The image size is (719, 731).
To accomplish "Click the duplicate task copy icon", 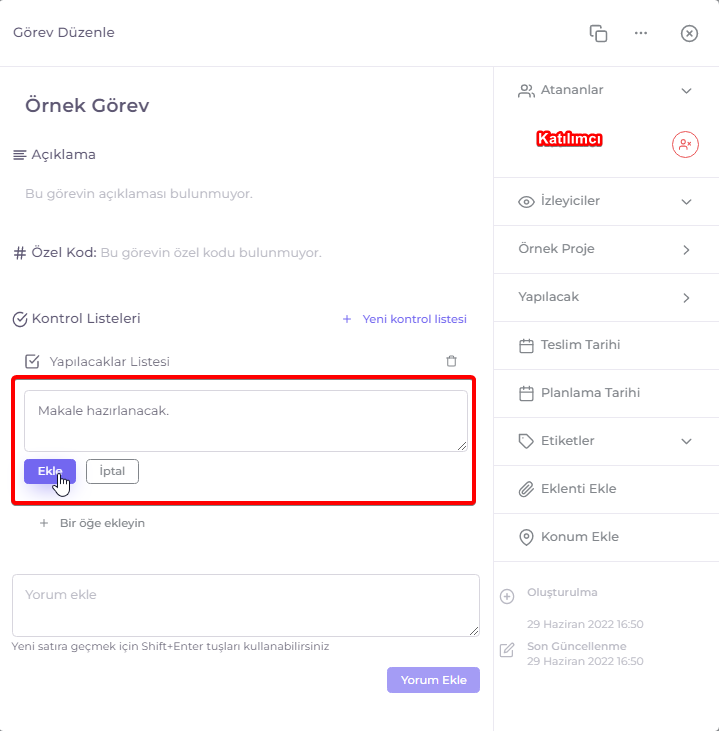I will click(598, 34).
